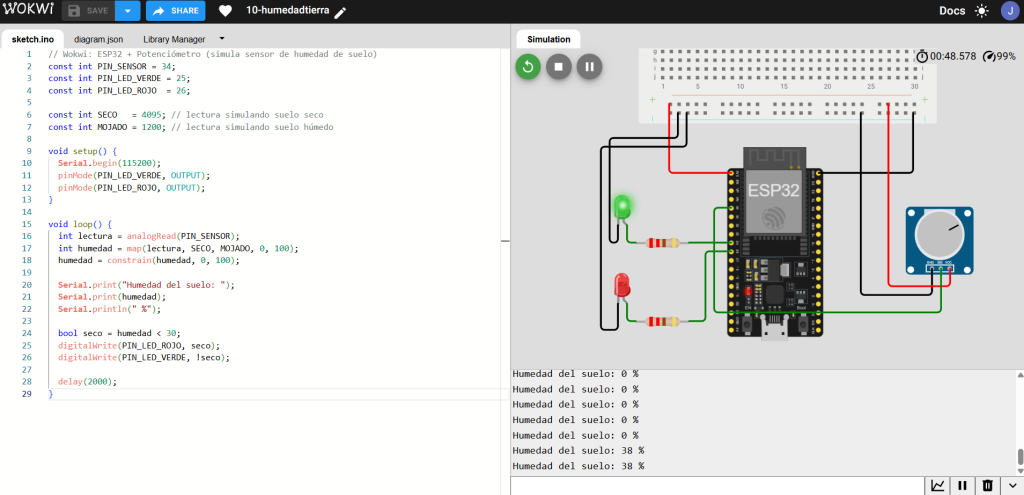This screenshot has width=1024, height=495.
Task: Open the Save options dropdown arrow
Action: pos(127,11)
